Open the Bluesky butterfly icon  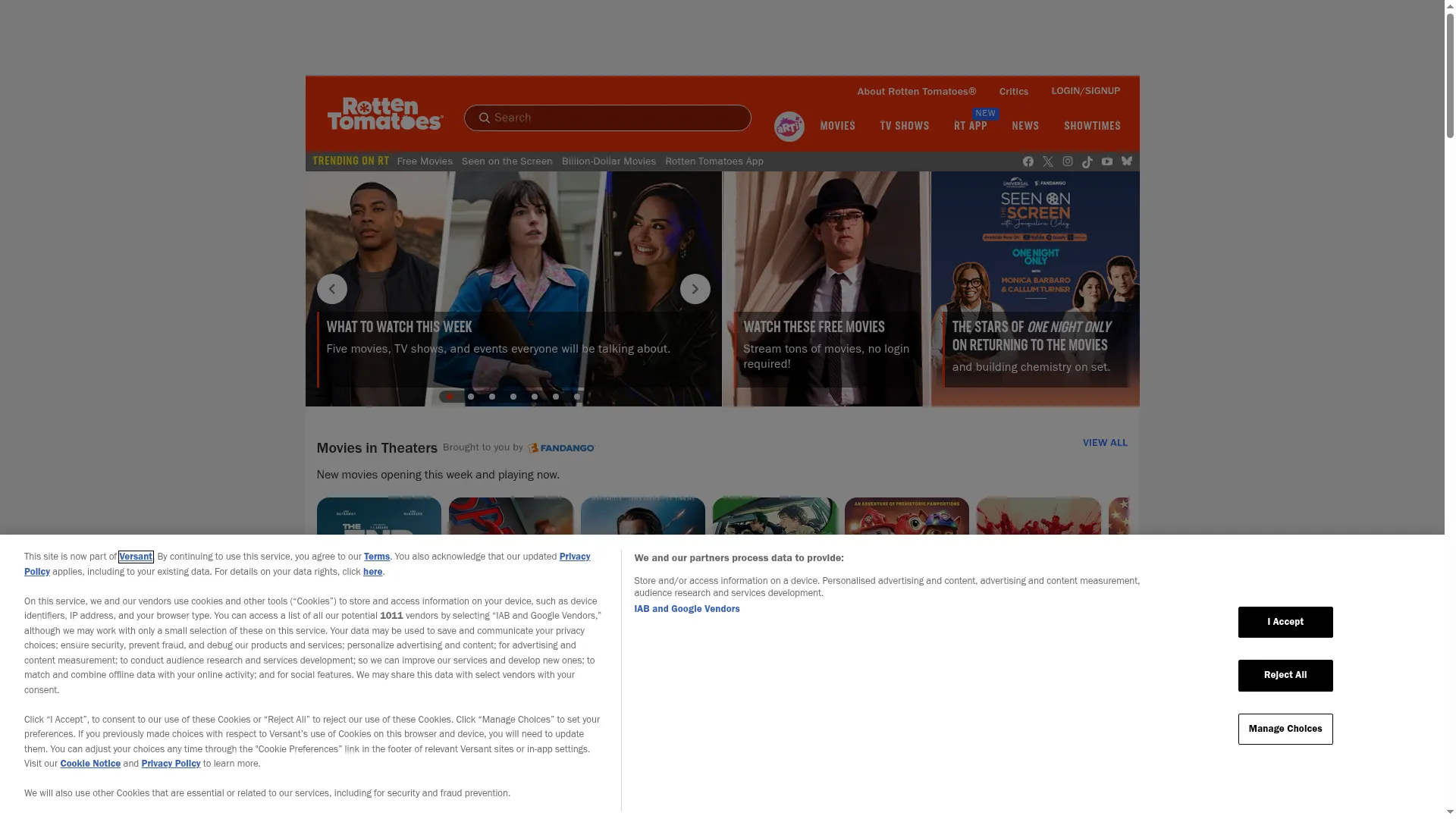click(x=1126, y=162)
